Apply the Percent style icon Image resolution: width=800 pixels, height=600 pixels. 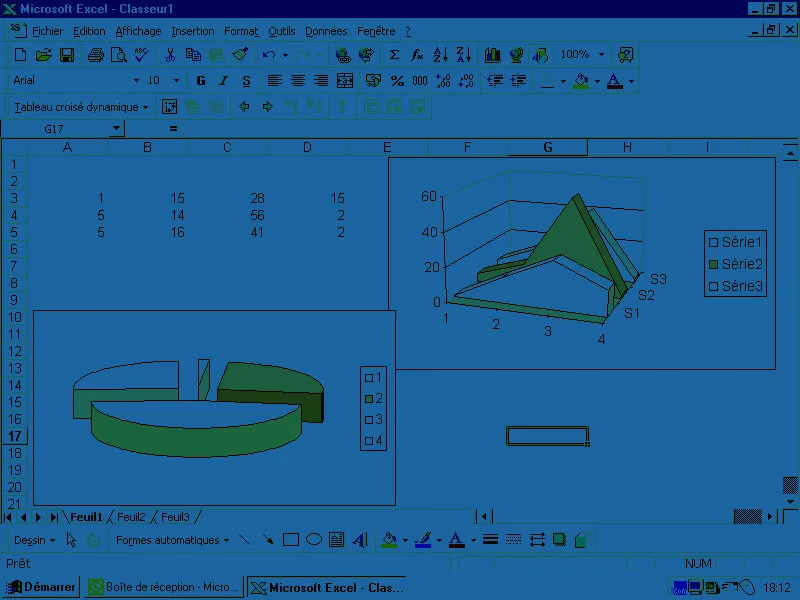[x=397, y=81]
